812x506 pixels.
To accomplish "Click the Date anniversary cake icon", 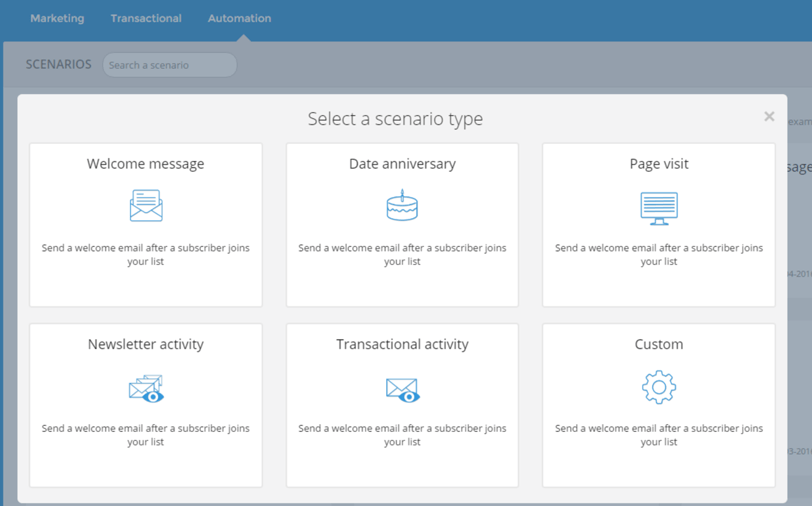I will click(x=402, y=205).
